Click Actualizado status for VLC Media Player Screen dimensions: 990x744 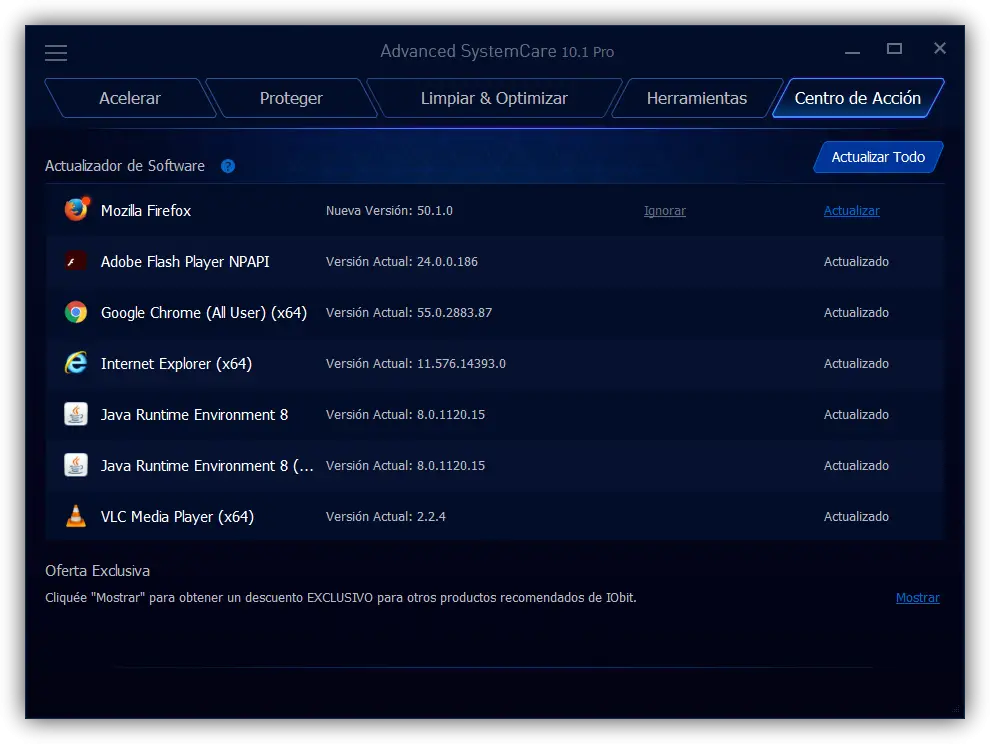[856, 517]
